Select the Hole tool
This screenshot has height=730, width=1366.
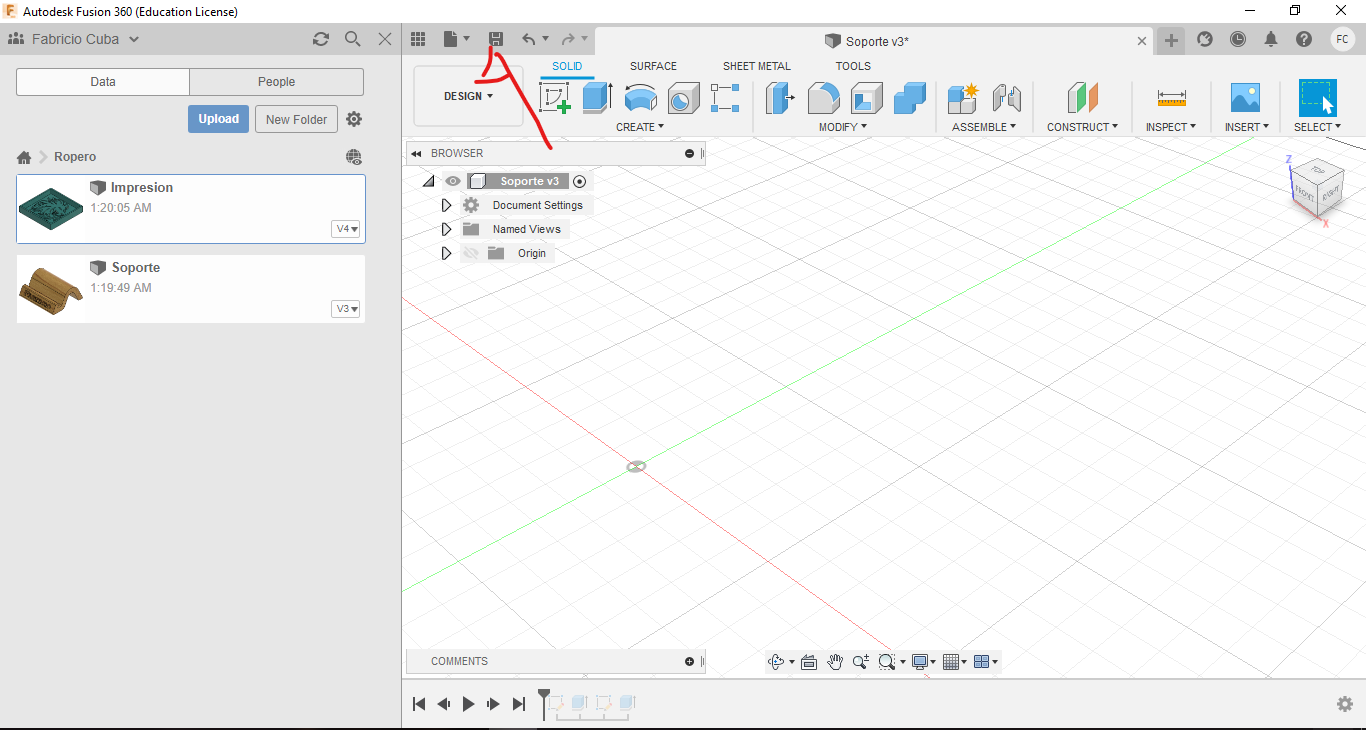(x=683, y=98)
